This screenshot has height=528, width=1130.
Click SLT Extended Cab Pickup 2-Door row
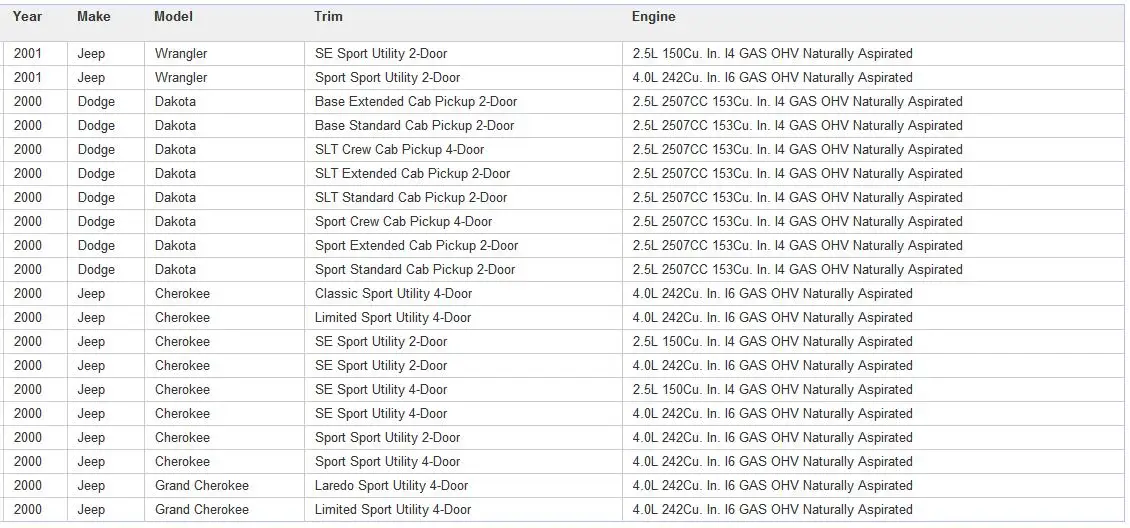click(x=412, y=174)
